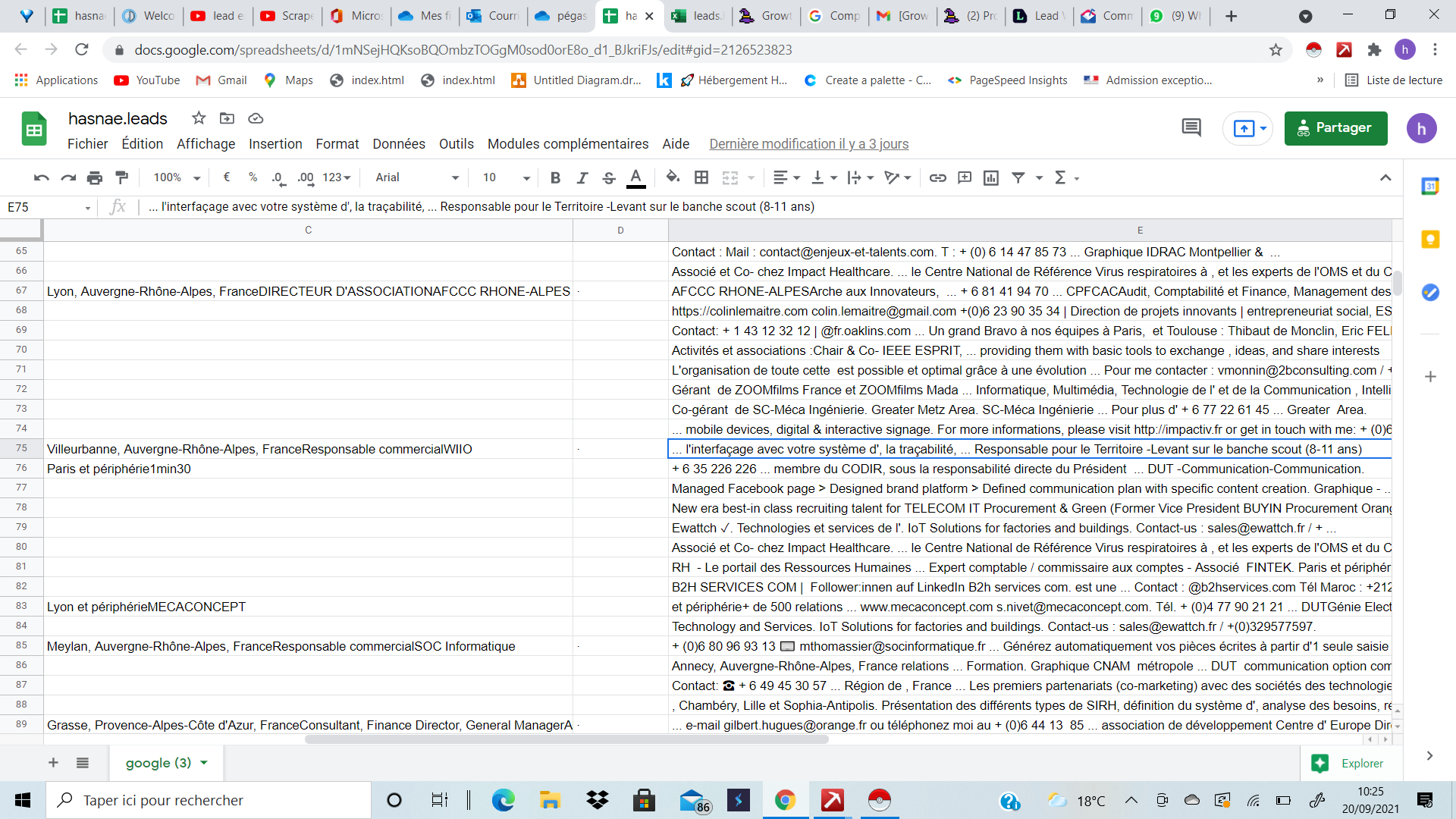Open the borders tool
1456x819 pixels.
coord(701,177)
